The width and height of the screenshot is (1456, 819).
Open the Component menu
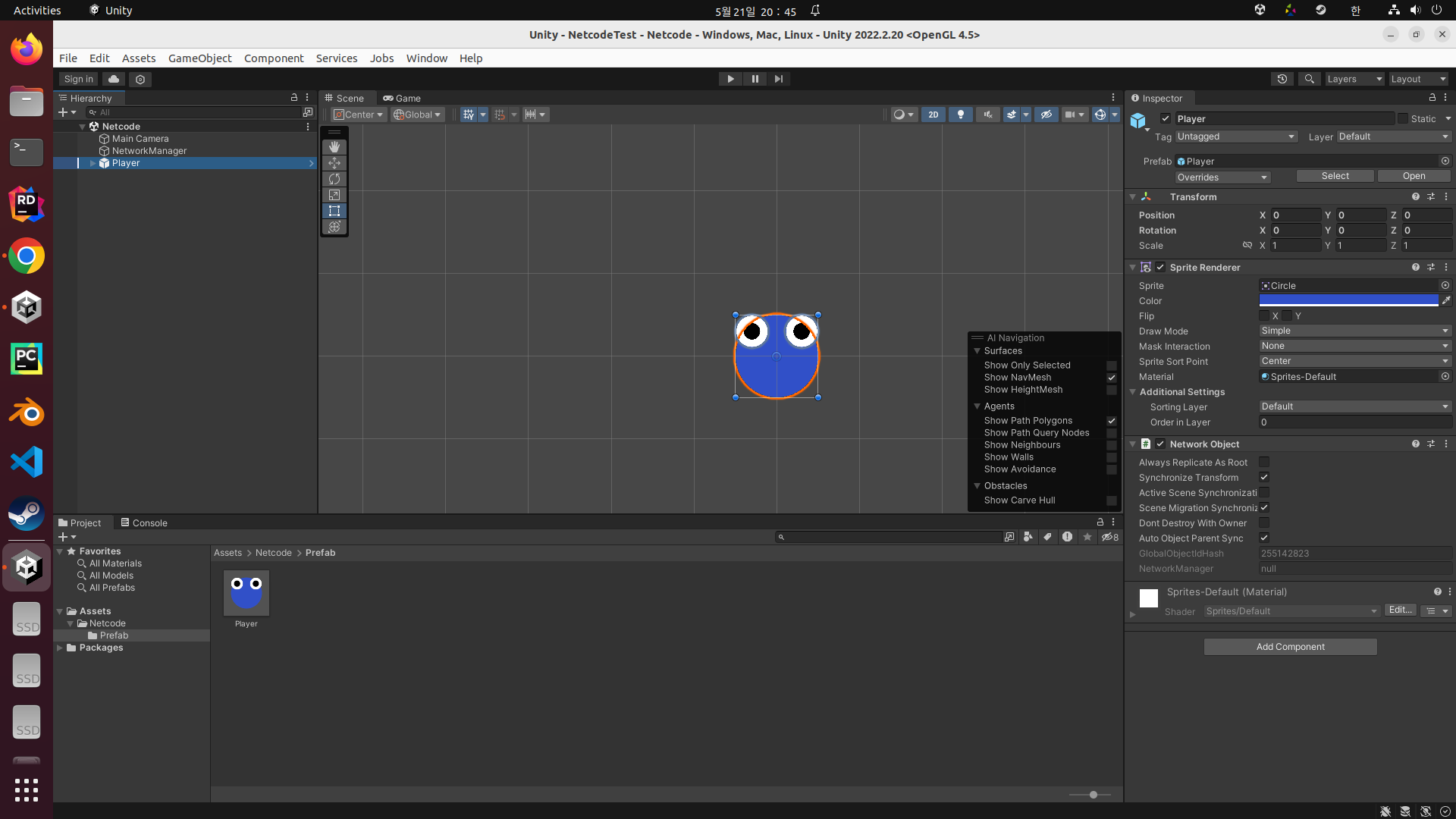coord(274,58)
